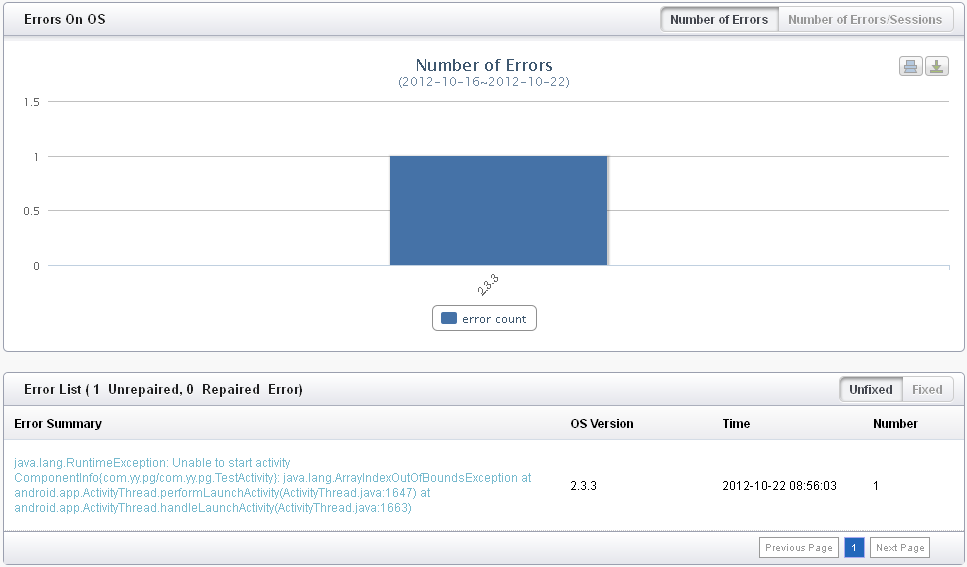Click the Number of Errors chart title
The width and height of the screenshot is (967, 567).
(484, 65)
